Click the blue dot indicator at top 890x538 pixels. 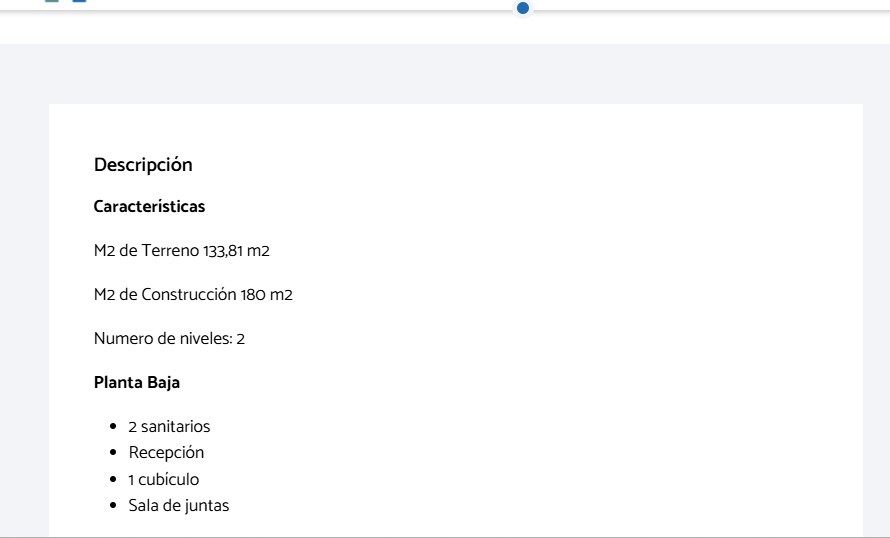point(522,8)
